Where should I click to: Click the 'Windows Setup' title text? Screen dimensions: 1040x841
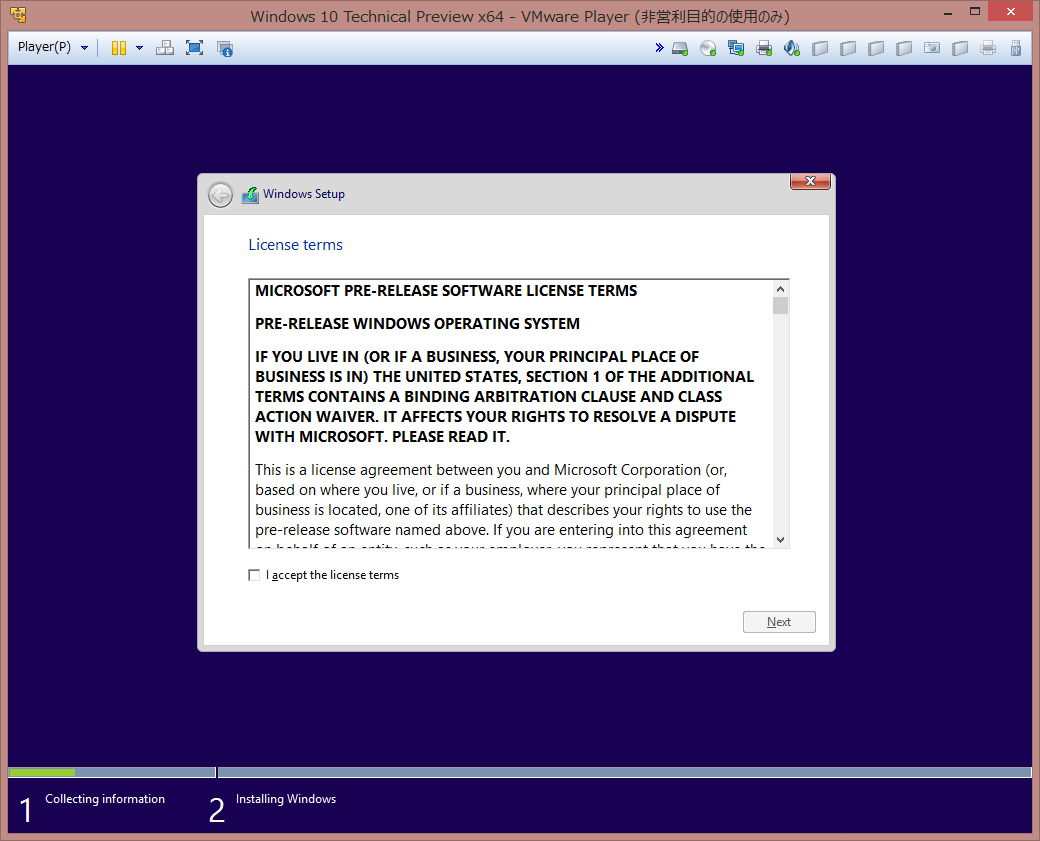304,194
